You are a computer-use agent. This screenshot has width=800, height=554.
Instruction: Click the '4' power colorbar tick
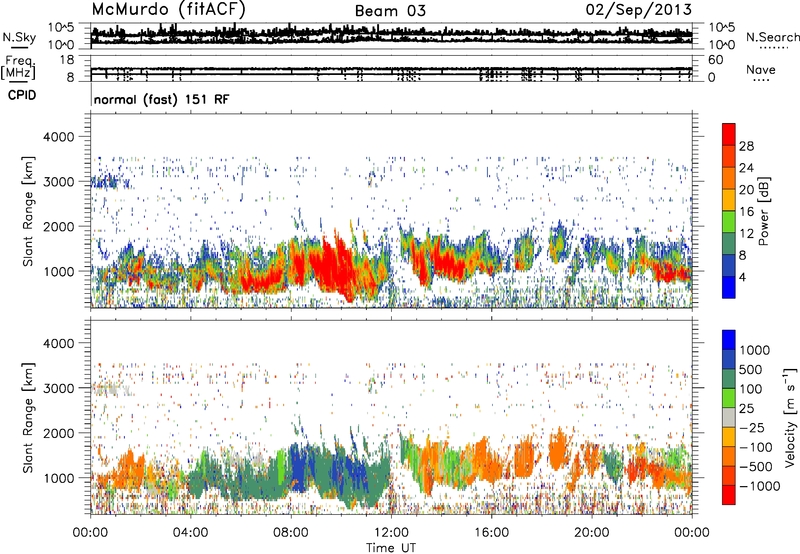point(743,277)
